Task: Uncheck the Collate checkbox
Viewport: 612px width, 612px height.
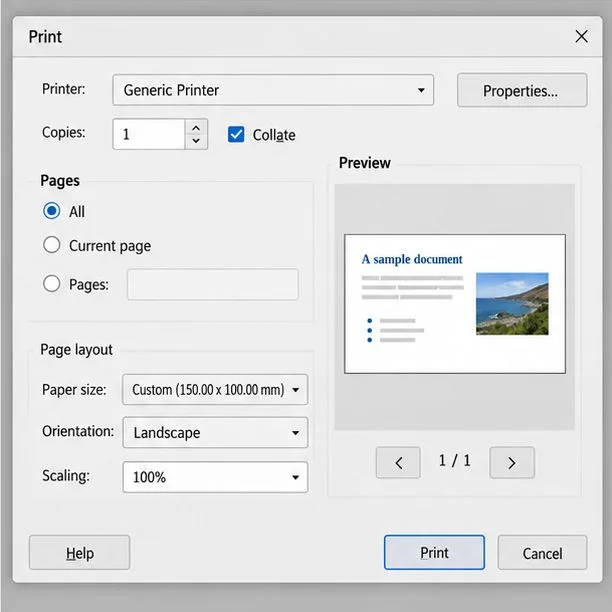Action: coord(236,134)
